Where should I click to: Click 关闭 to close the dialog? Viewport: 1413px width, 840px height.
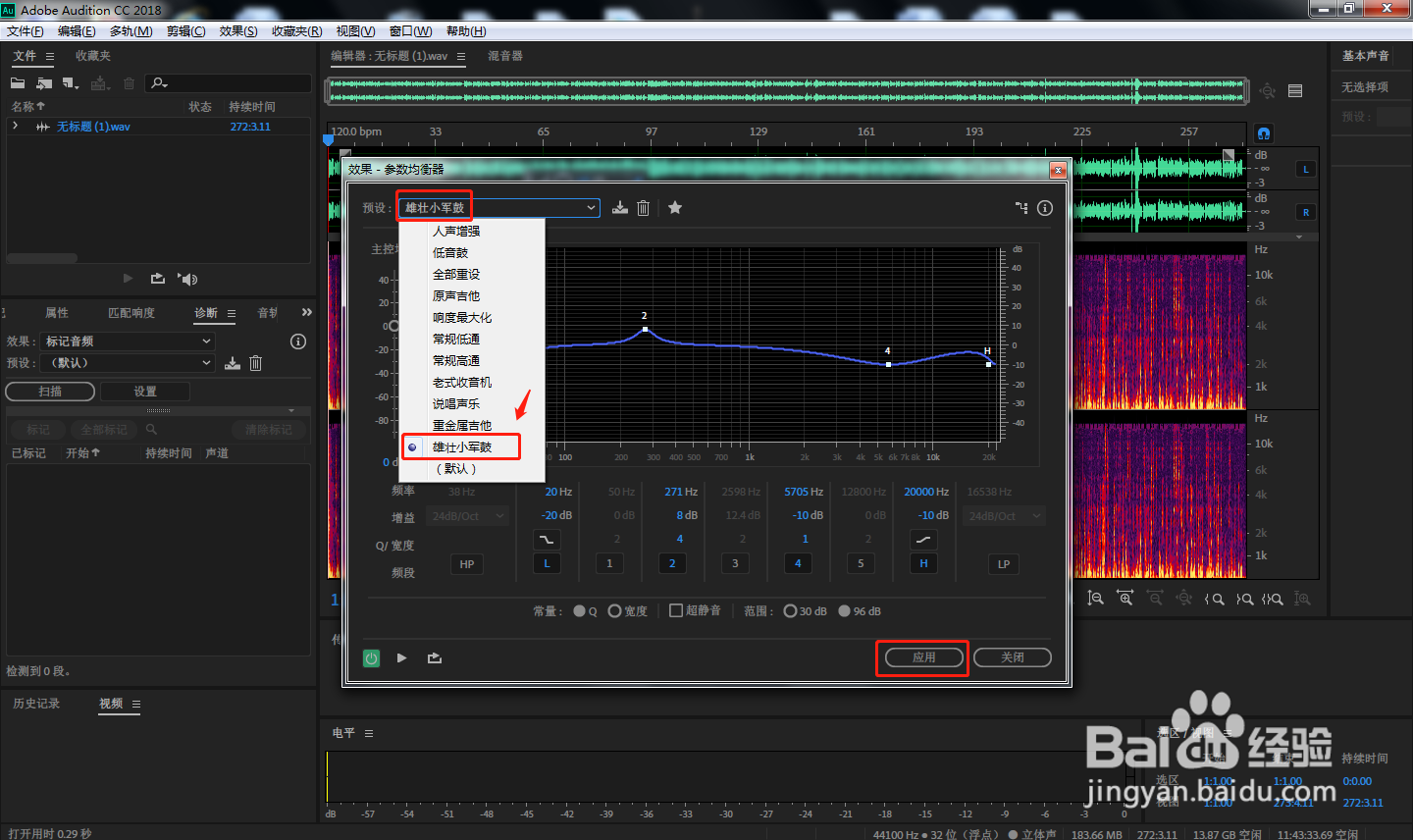(1013, 657)
